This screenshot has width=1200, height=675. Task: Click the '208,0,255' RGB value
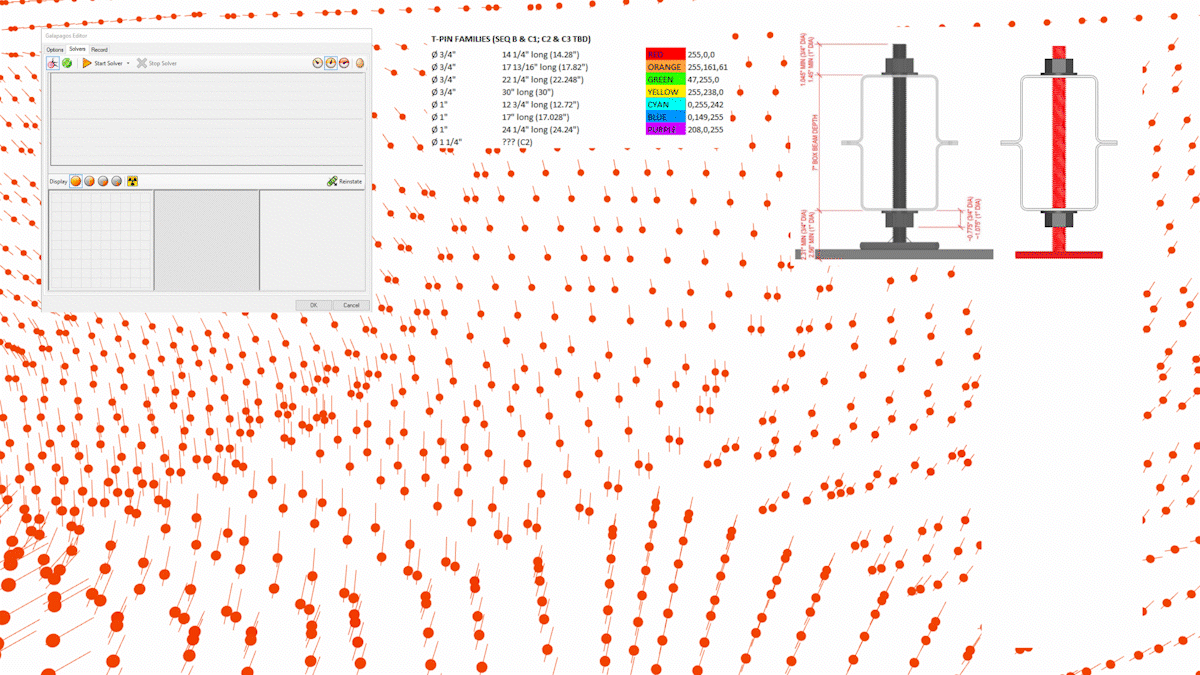point(706,129)
